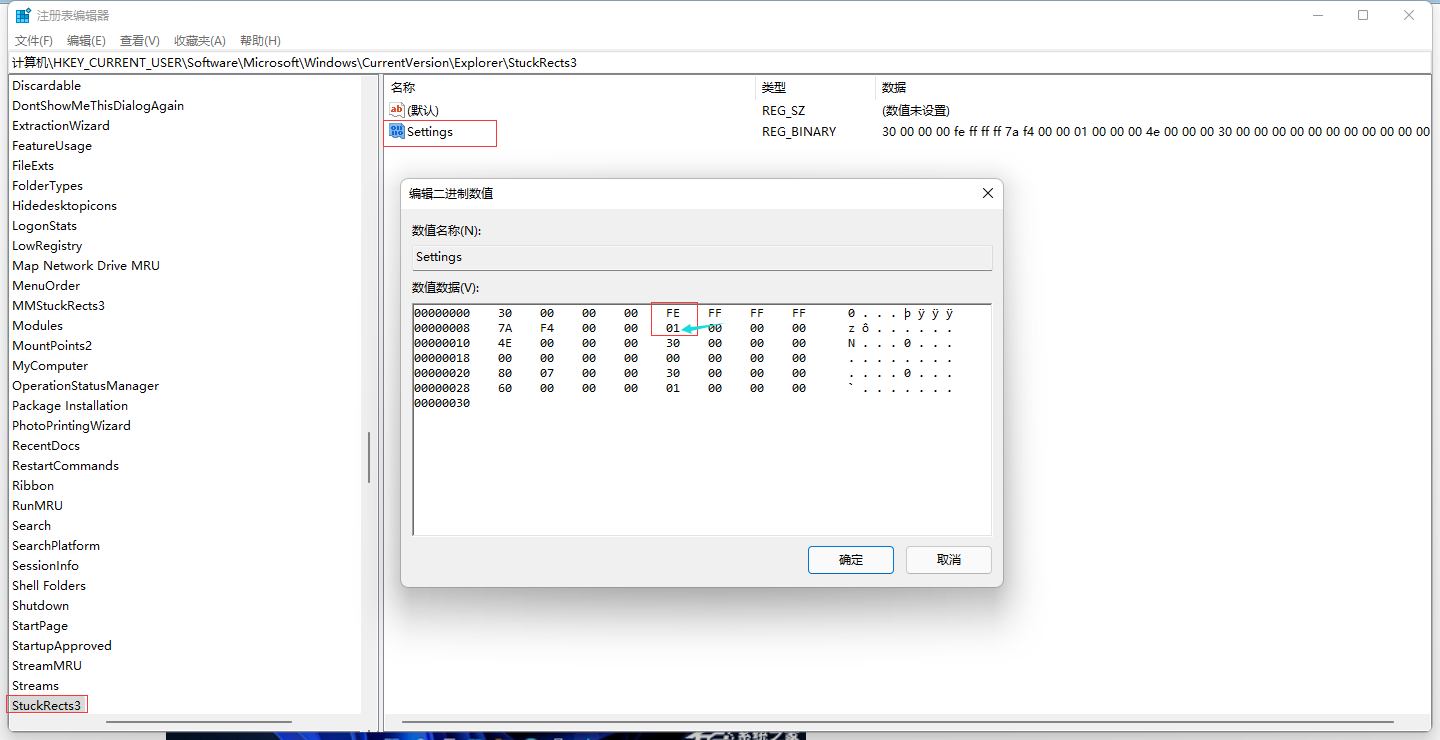Viewport: 1440px width, 740px height.
Task: Open the 帮助(H) menu
Action: [x=259, y=40]
